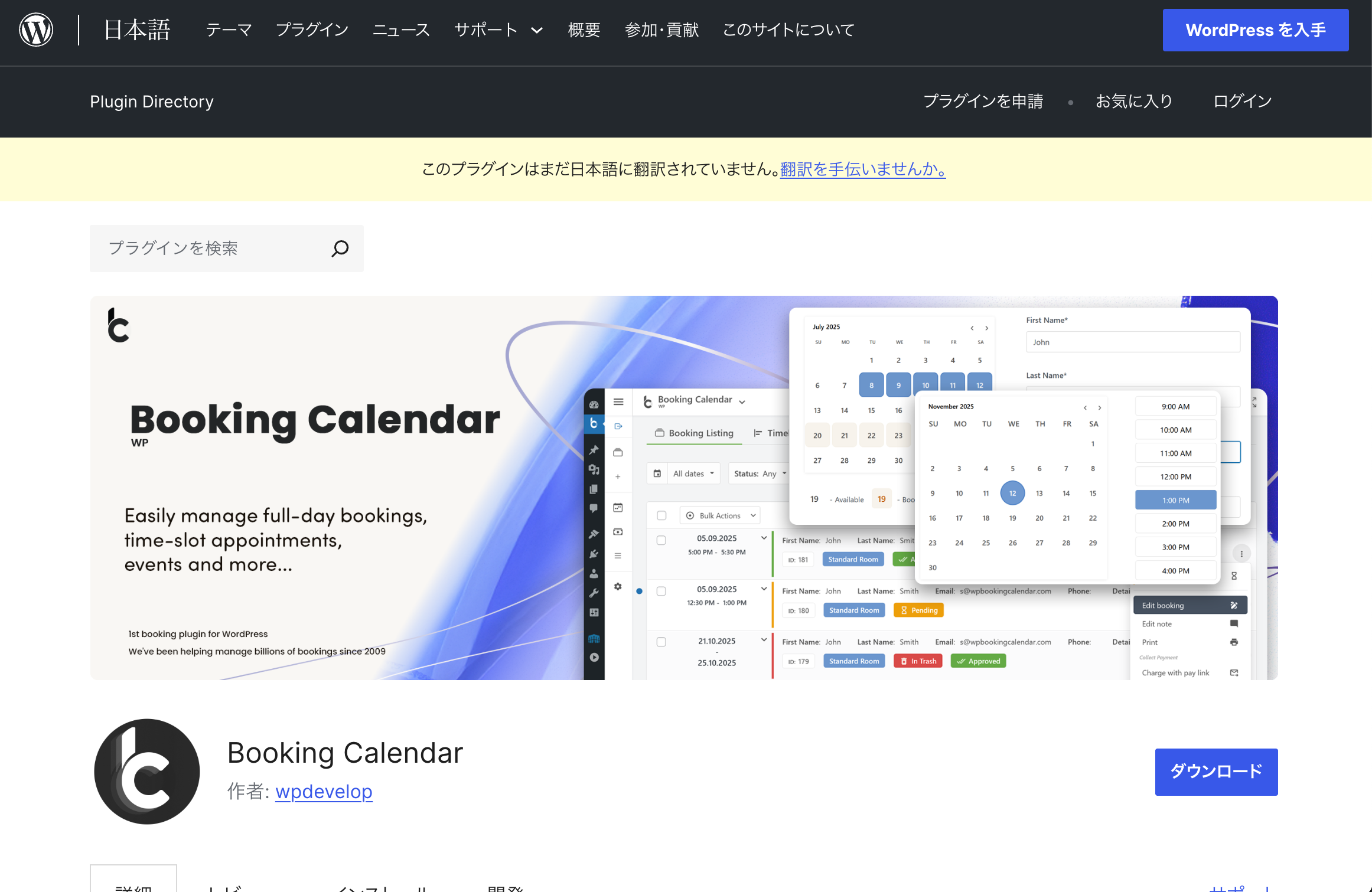The image size is (1372, 892).
Task: Tick checkbox for booking 21.10.2025 in banner
Action: tap(661, 642)
